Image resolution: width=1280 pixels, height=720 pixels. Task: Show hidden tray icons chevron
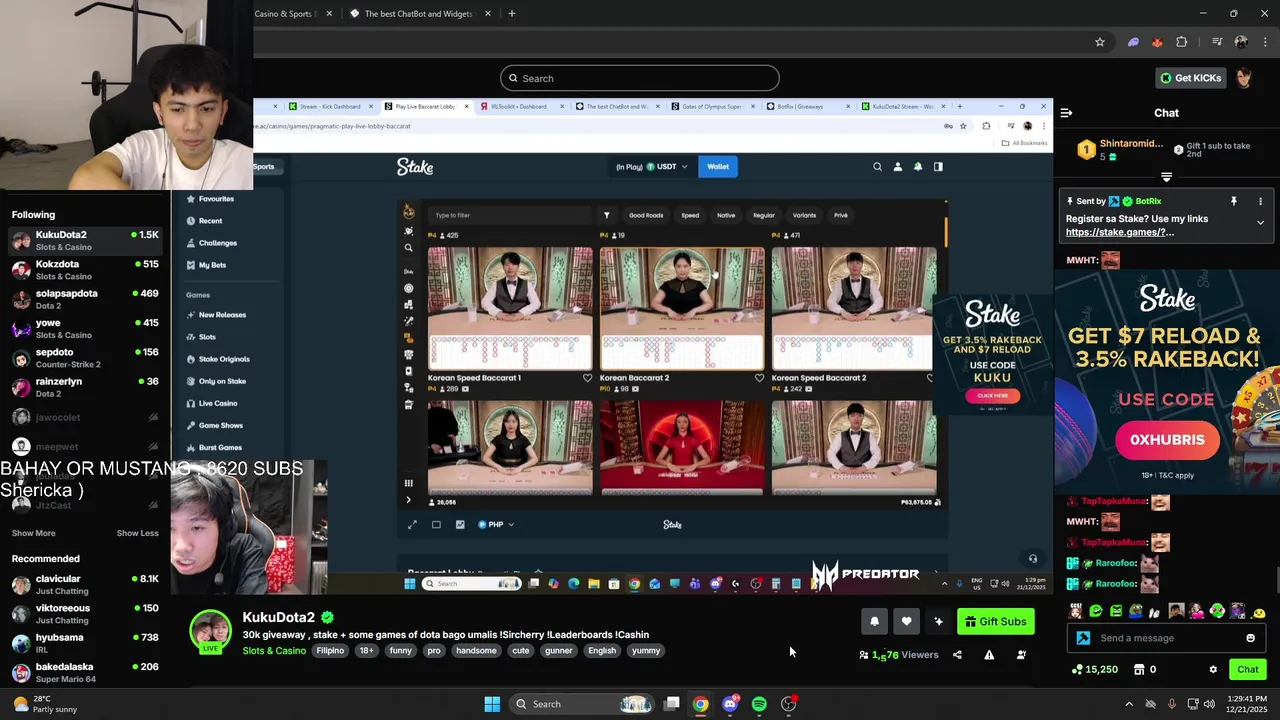click(x=1129, y=704)
